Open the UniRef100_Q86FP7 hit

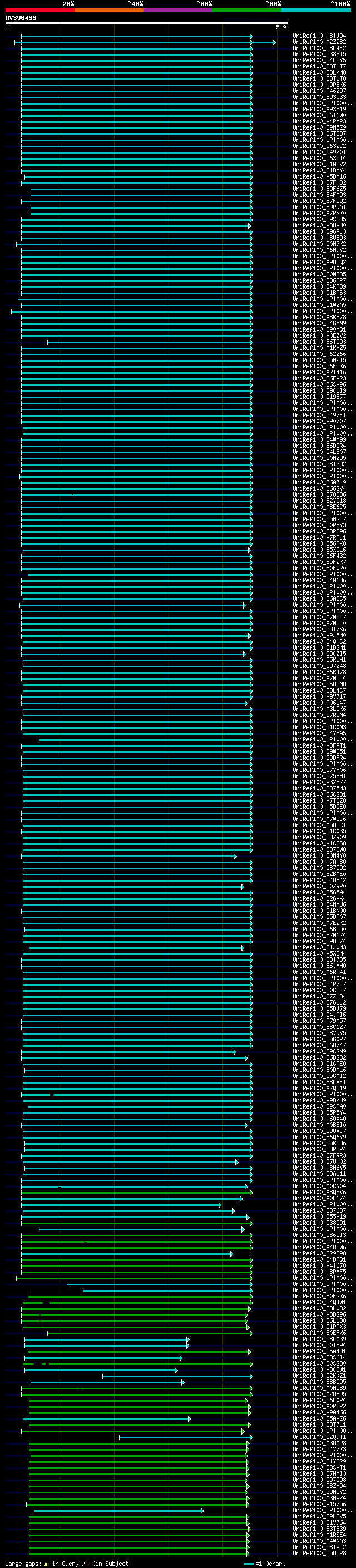[x=319, y=280]
